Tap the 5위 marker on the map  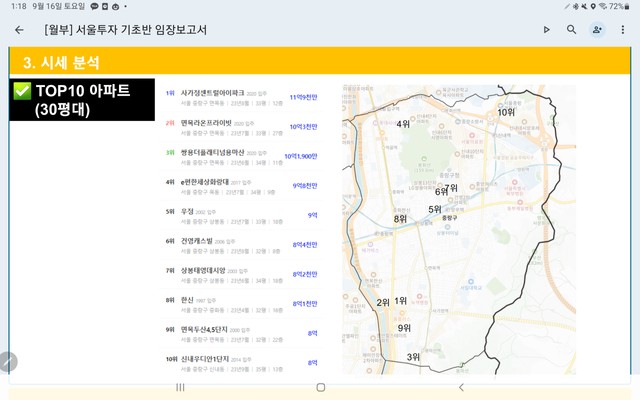[x=435, y=209]
